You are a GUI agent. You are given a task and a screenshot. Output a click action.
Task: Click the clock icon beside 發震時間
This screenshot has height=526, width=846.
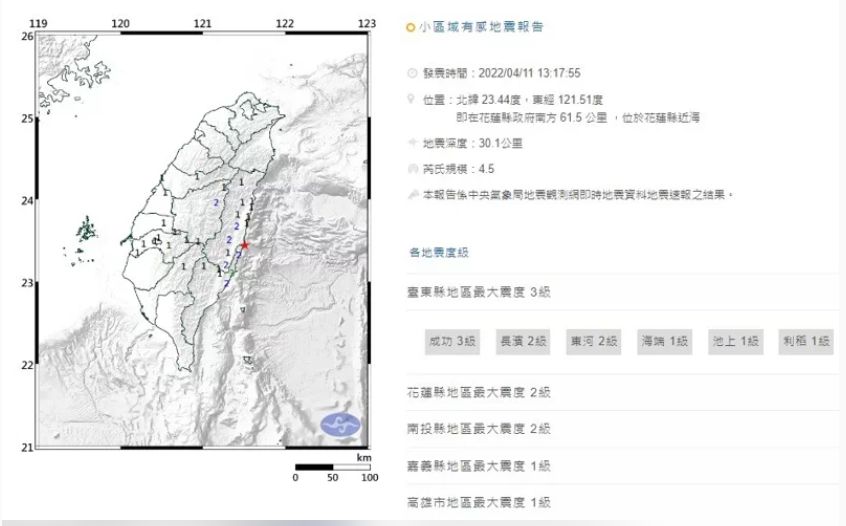point(412,73)
